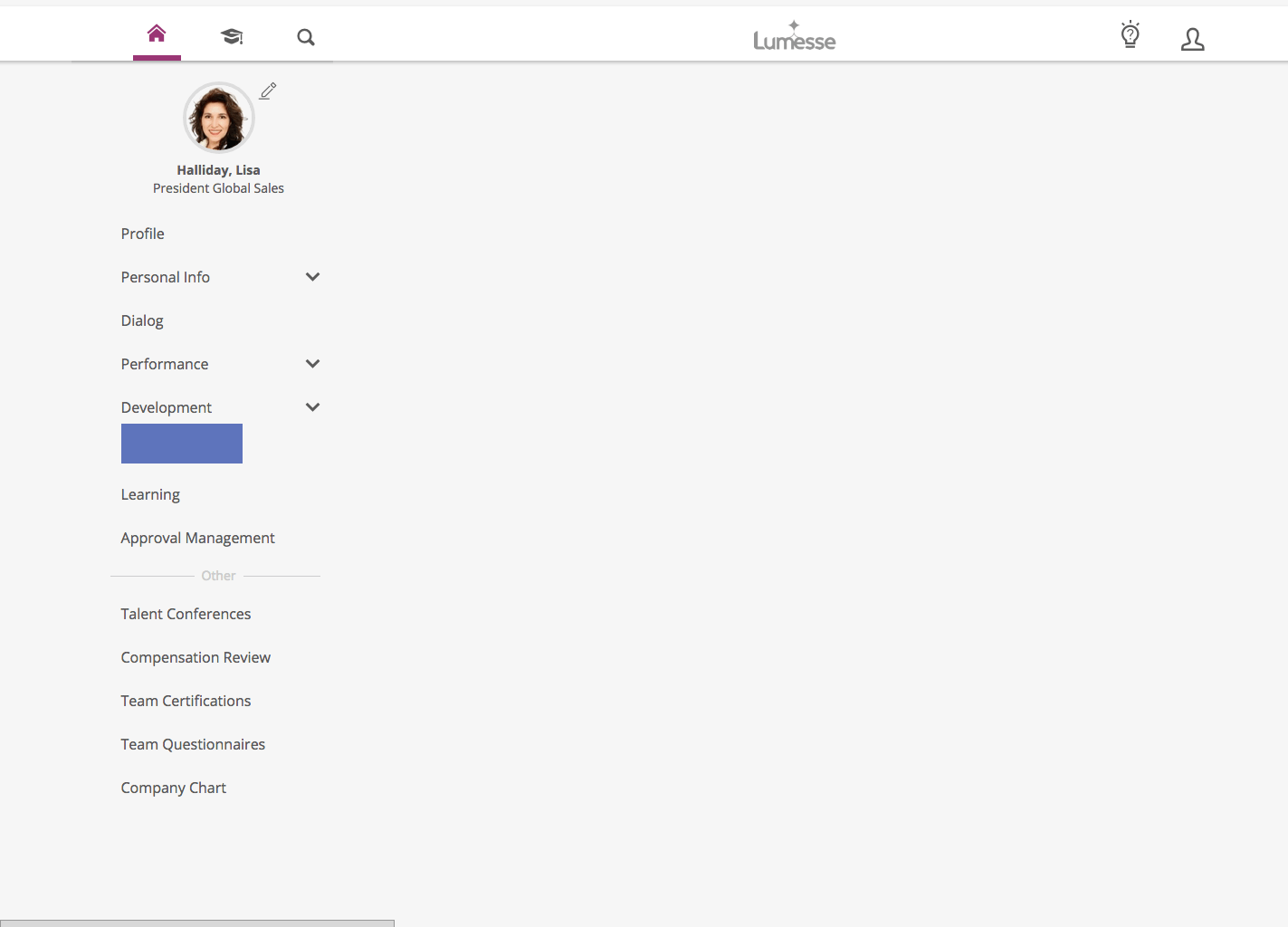Image resolution: width=1288 pixels, height=927 pixels.
Task: Open Approval Management
Action: (x=197, y=538)
